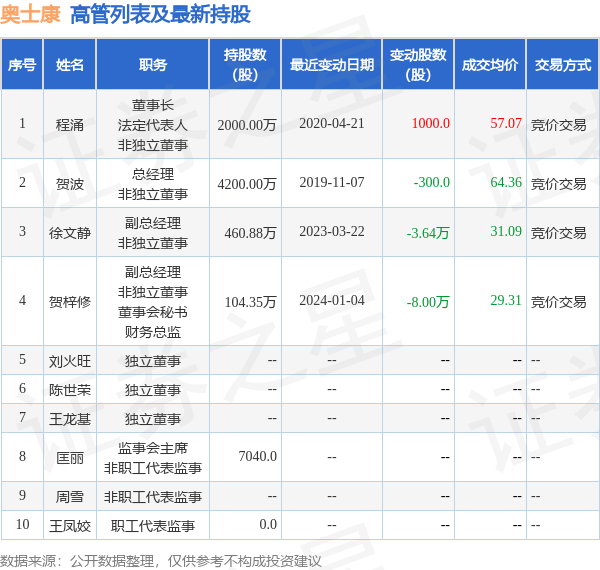Click 王凤姣's holding value 0.0

click(268, 524)
